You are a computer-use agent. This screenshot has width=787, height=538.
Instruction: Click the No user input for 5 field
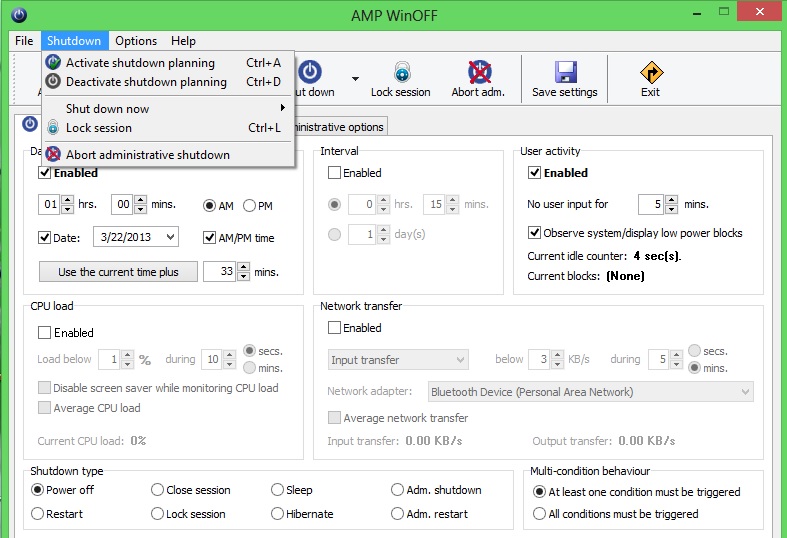pos(651,204)
